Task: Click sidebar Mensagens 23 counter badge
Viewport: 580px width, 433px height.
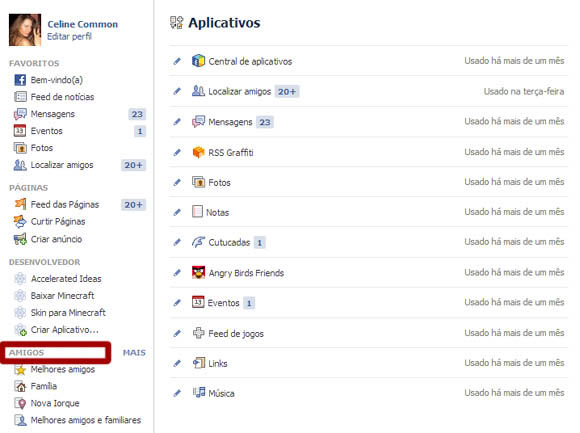Action: [137, 114]
